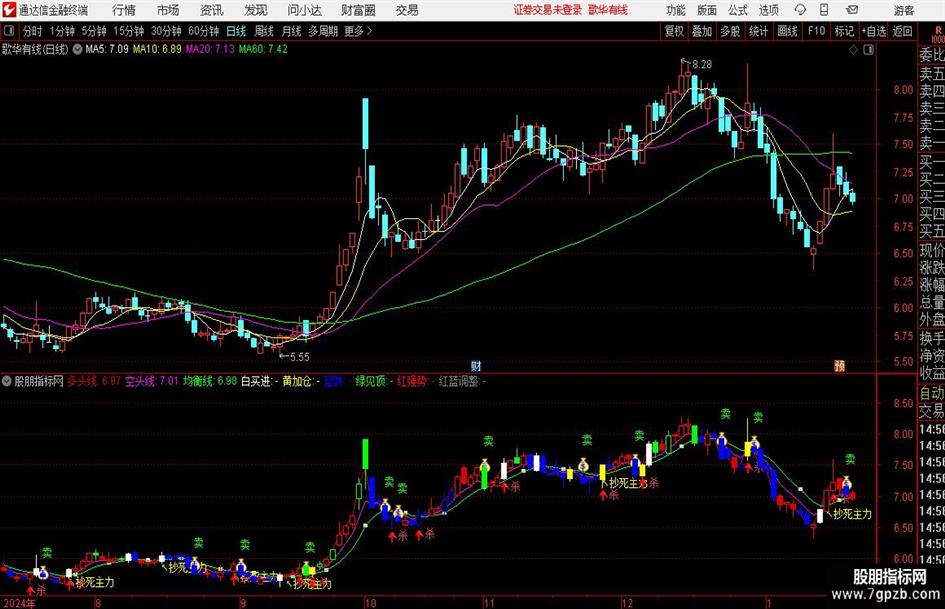Click the 5.55 low price label
This screenshot has width=945, height=609.
click(300, 357)
